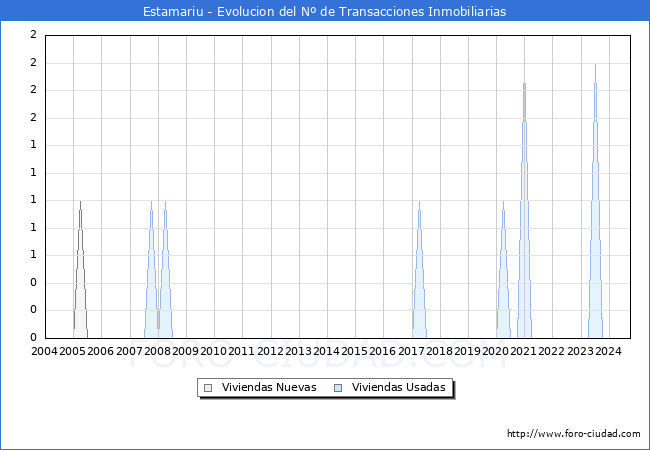
Task: Select the 2006 x-axis label
Action: [101, 351]
